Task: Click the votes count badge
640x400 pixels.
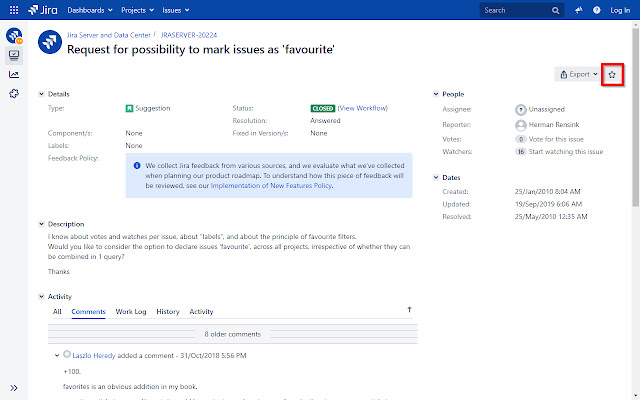Action: point(520,139)
